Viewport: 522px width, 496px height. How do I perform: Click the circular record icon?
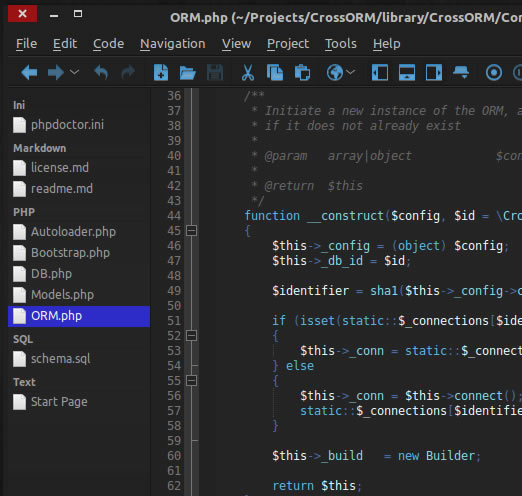coord(494,72)
